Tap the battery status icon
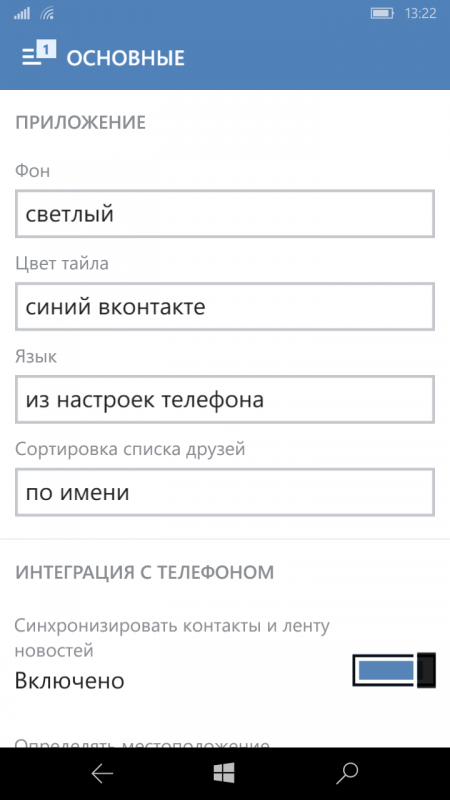The height and width of the screenshot is (800, 450). 382,13
